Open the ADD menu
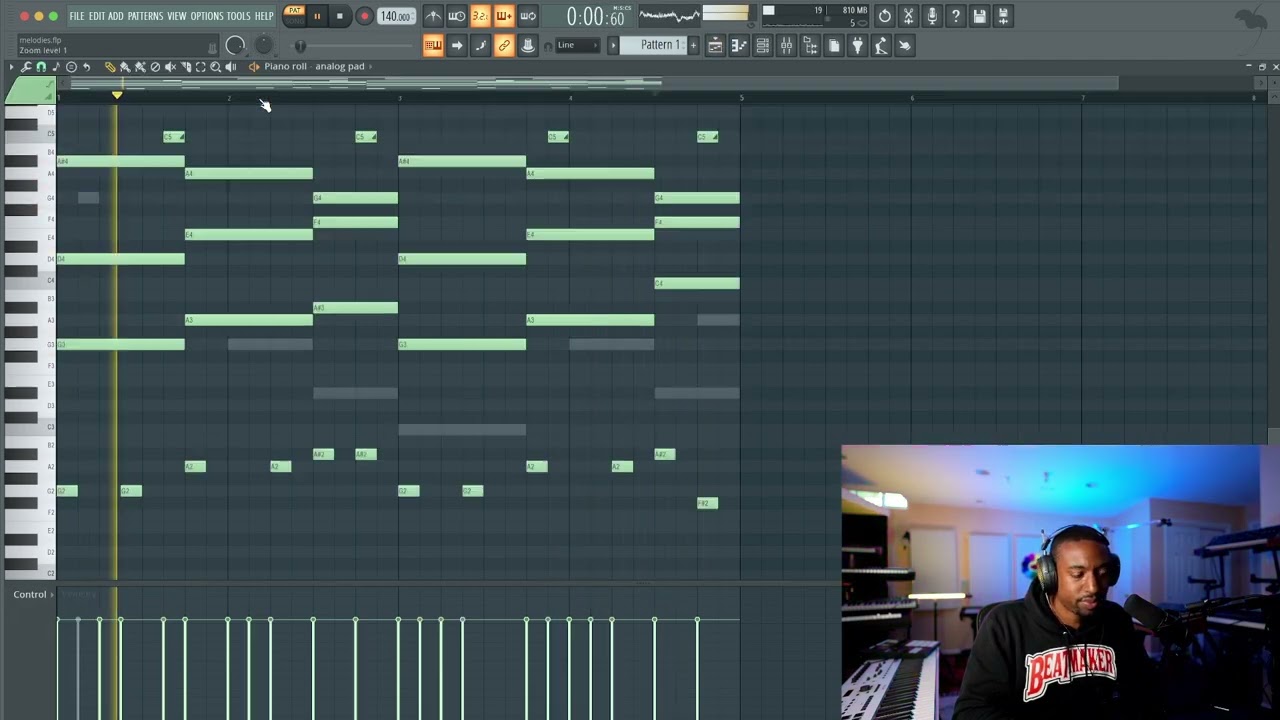The height and width of the screenshot is (720, 1280). 116,16
